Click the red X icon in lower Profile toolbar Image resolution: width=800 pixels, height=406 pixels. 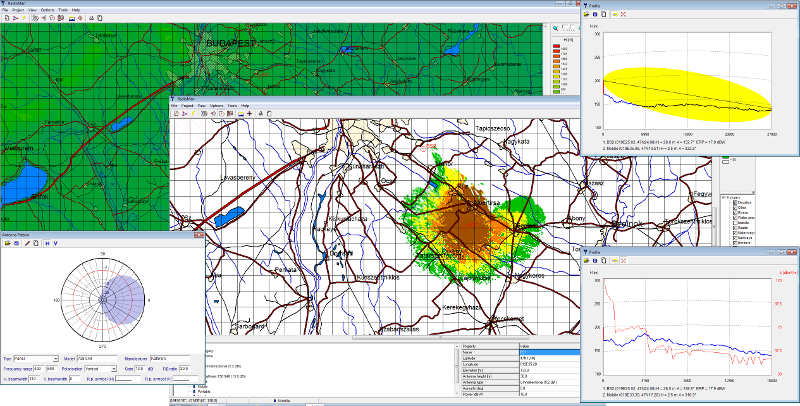click(624, 261)
